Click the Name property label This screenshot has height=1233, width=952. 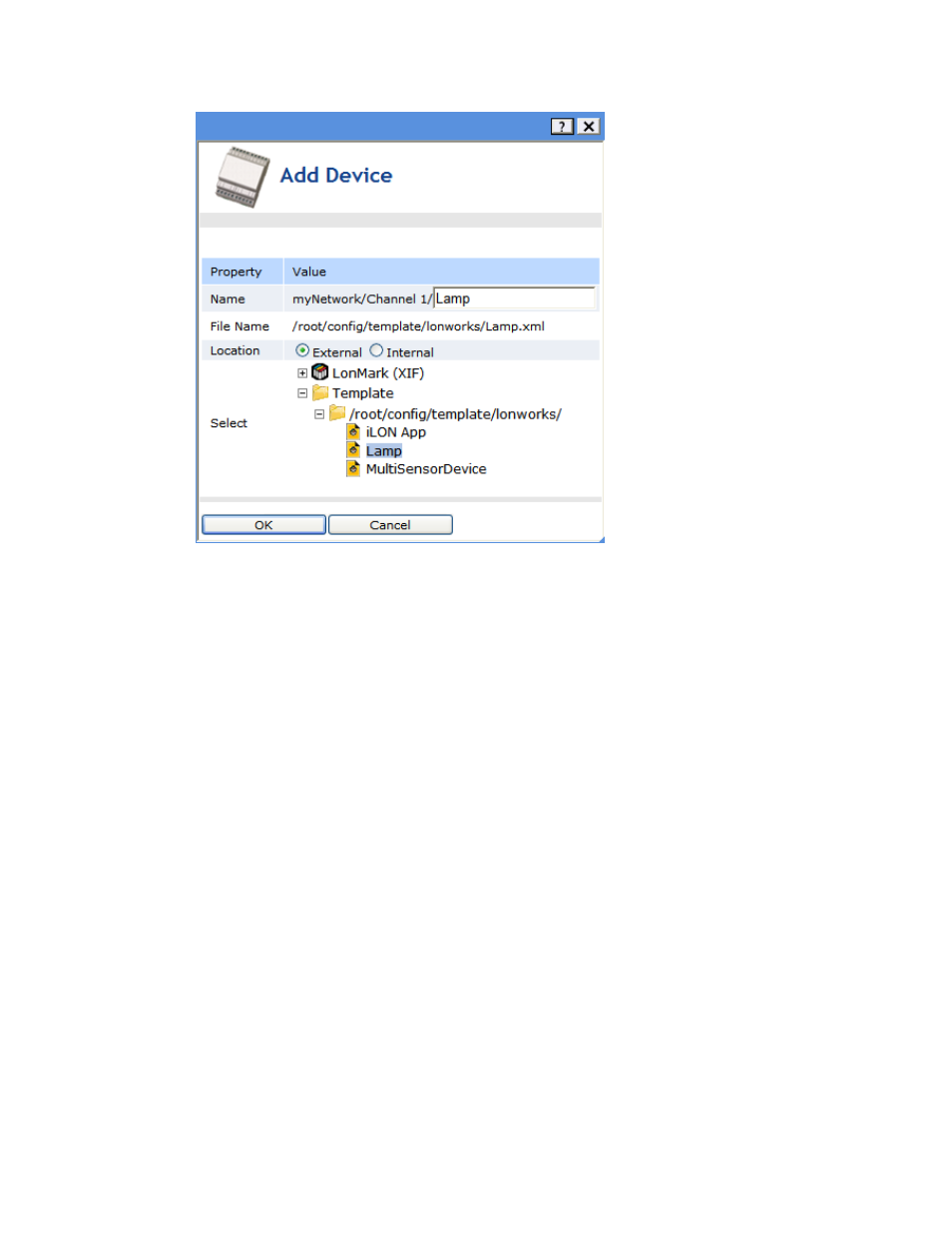(228, 299)
